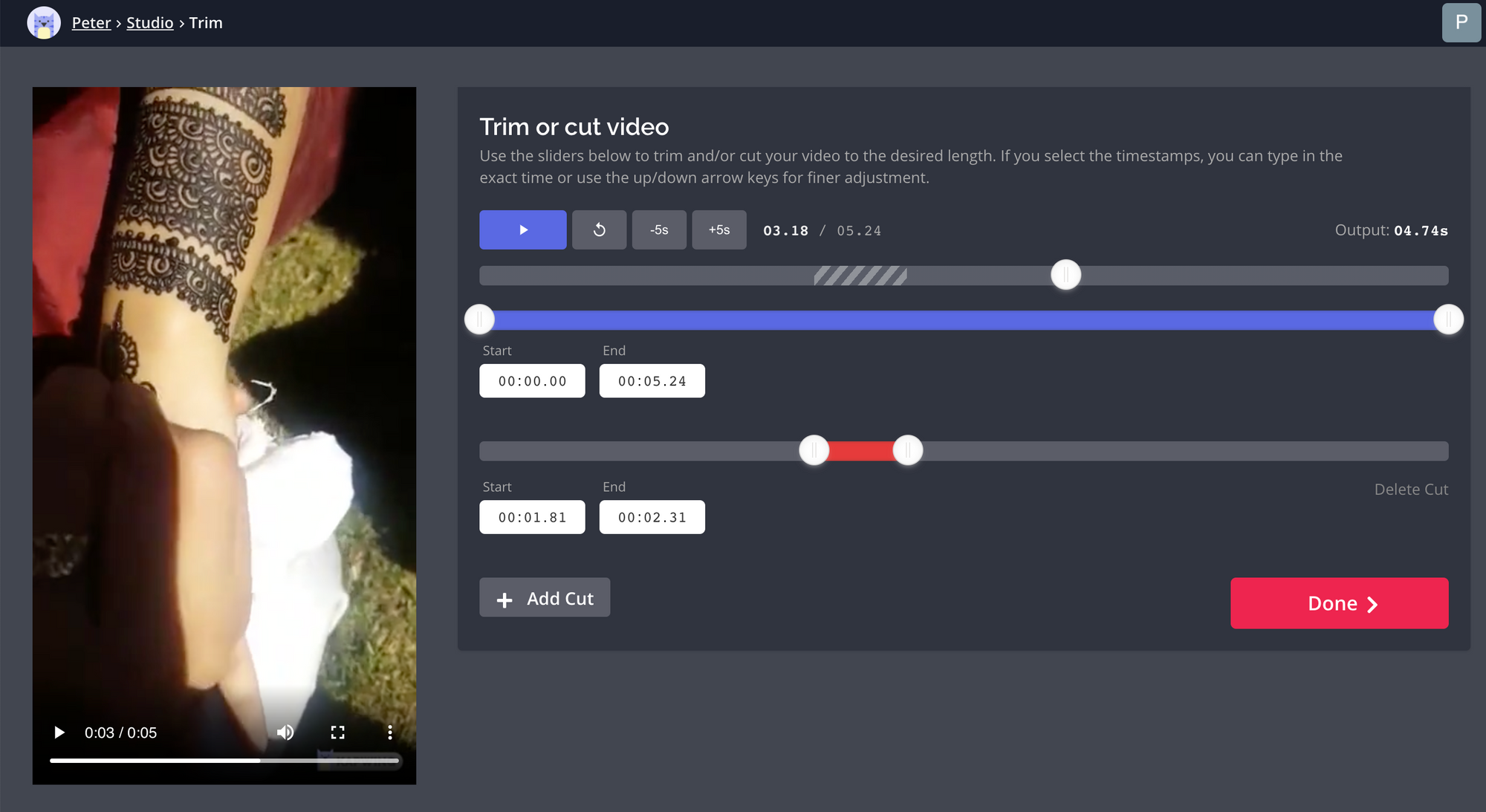
Task: Skip forward with the +5s button
Action: point(718,230)
